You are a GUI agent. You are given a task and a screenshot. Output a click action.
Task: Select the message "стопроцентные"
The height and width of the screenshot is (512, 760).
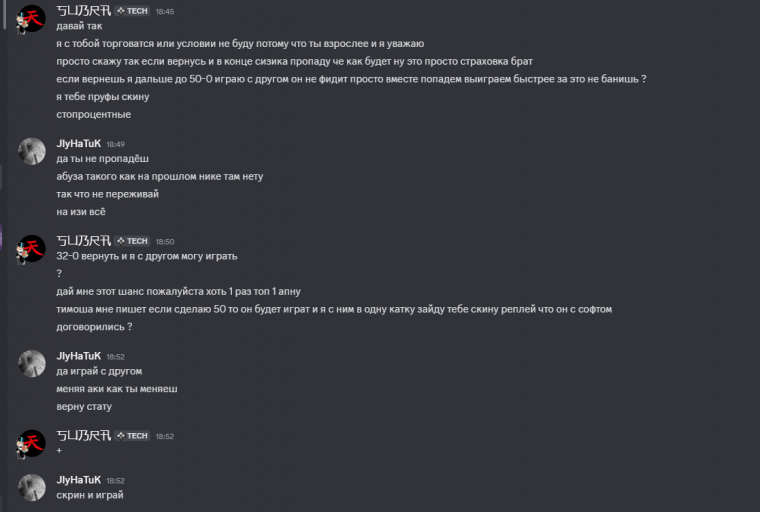pos(94,114)
